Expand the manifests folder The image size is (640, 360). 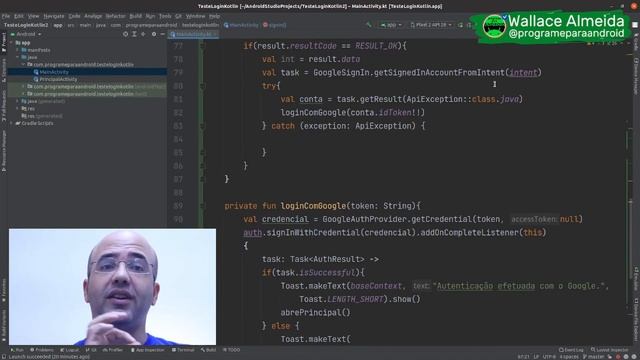18,50
